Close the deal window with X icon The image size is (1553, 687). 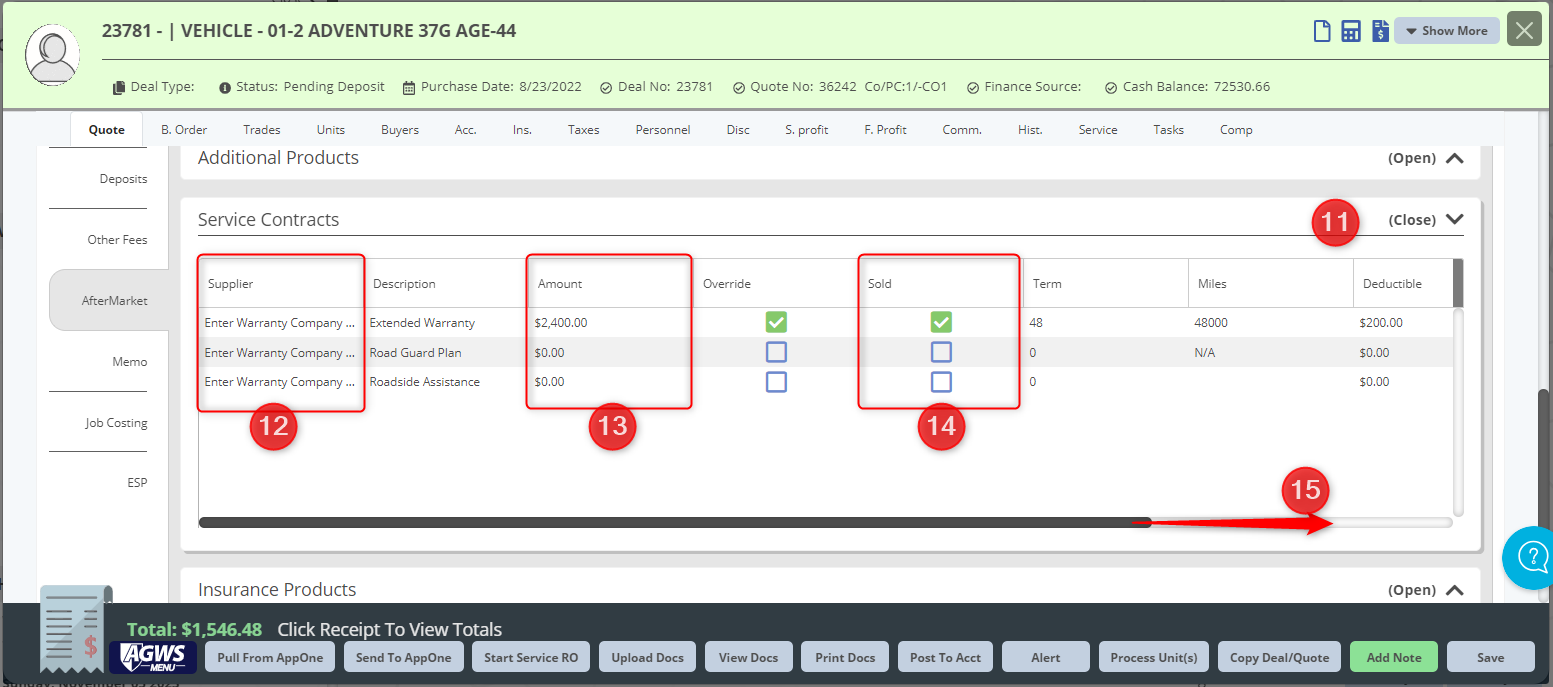click(x=1524, y=31)
